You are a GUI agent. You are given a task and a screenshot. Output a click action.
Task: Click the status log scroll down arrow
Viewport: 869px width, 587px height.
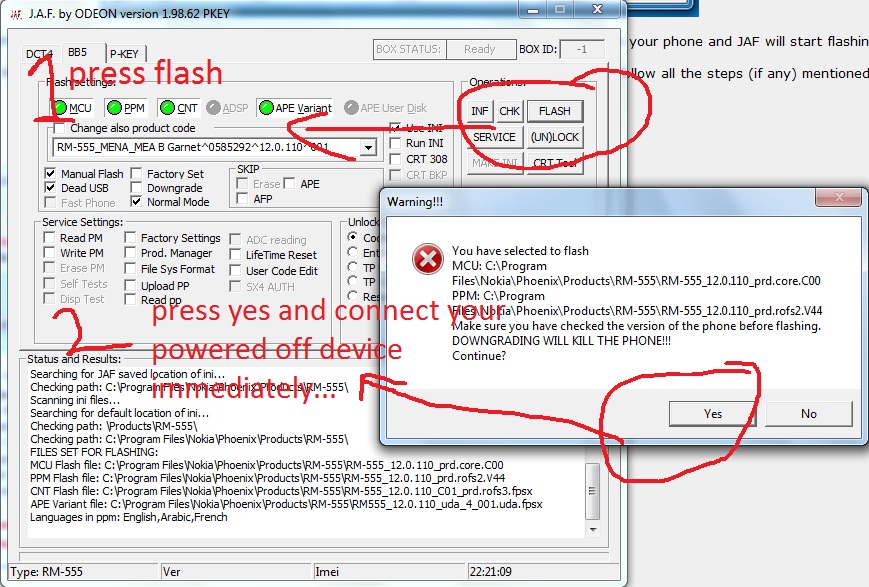592,530
